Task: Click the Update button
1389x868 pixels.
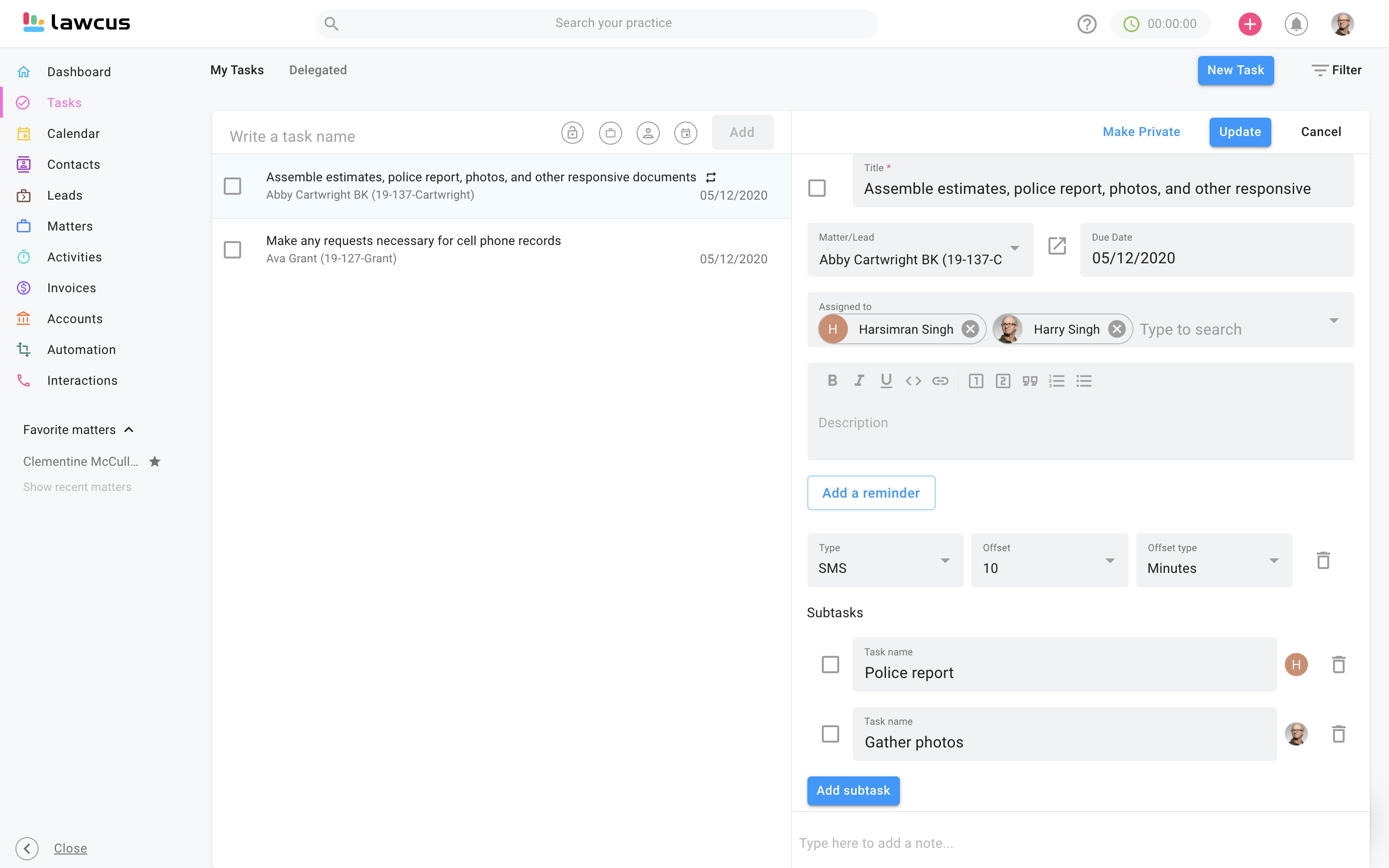Action: (x=1240, y=132)
